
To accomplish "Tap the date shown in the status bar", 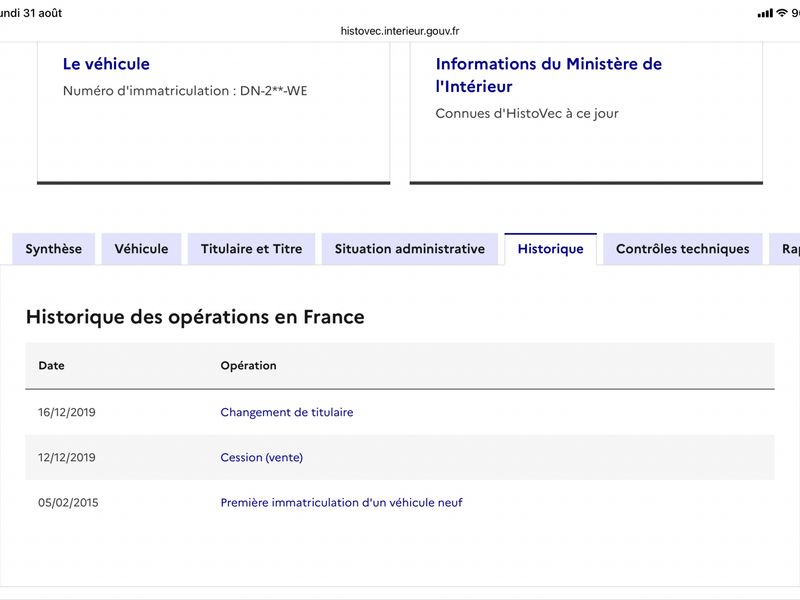I will (x=31, y=13).
